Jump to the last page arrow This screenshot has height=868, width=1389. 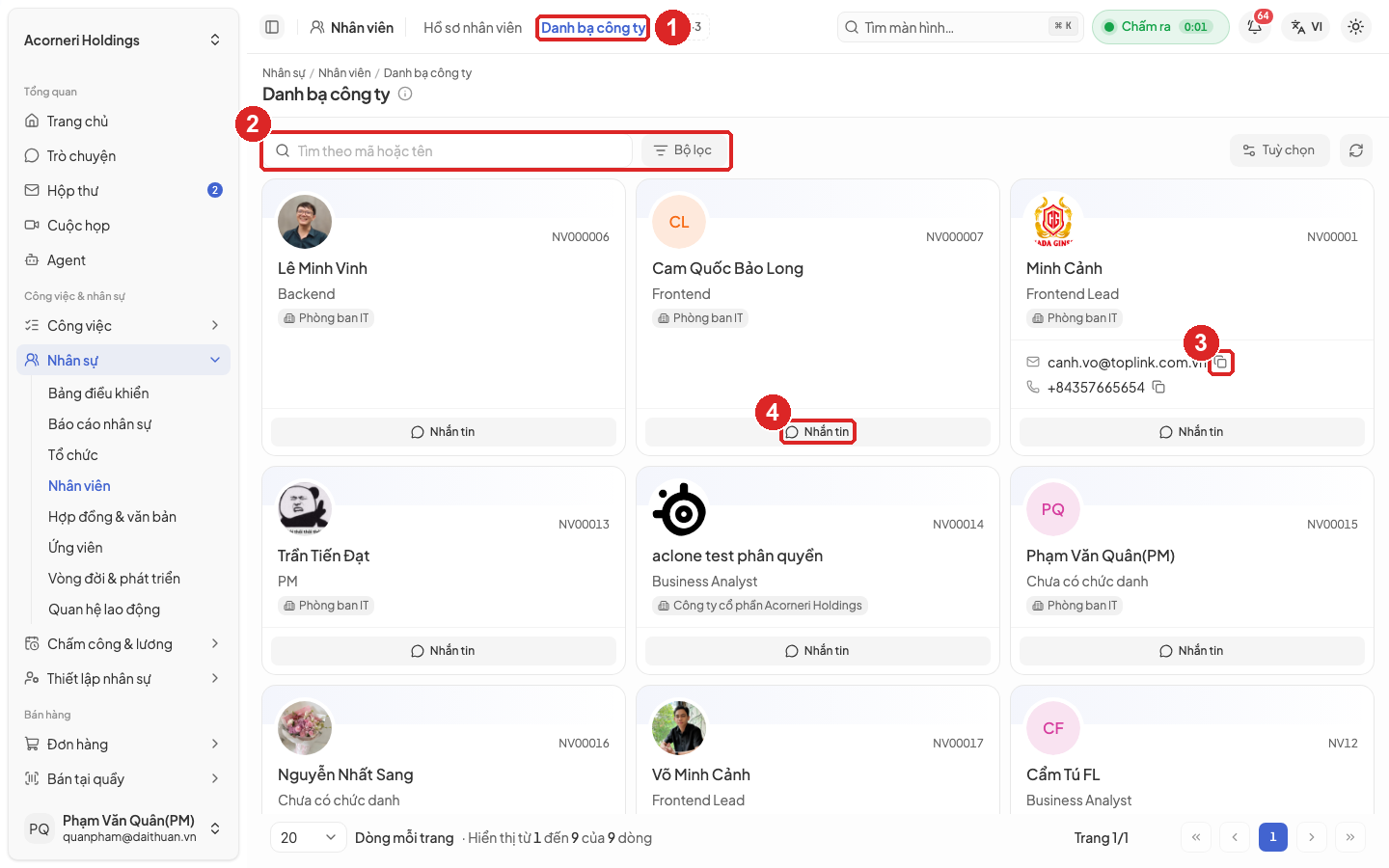point(1349,837)
